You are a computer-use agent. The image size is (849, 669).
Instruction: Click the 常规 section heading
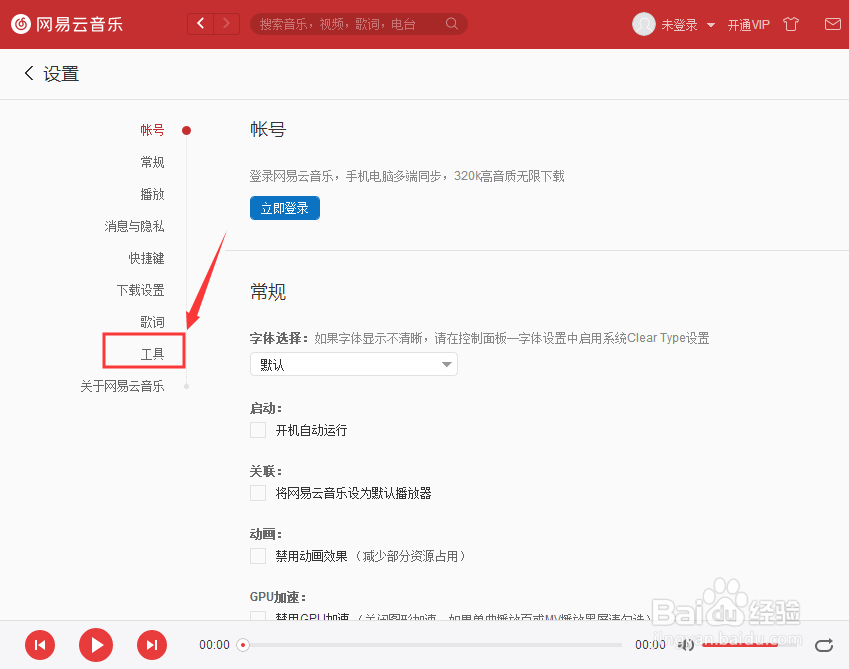point(268,292)
